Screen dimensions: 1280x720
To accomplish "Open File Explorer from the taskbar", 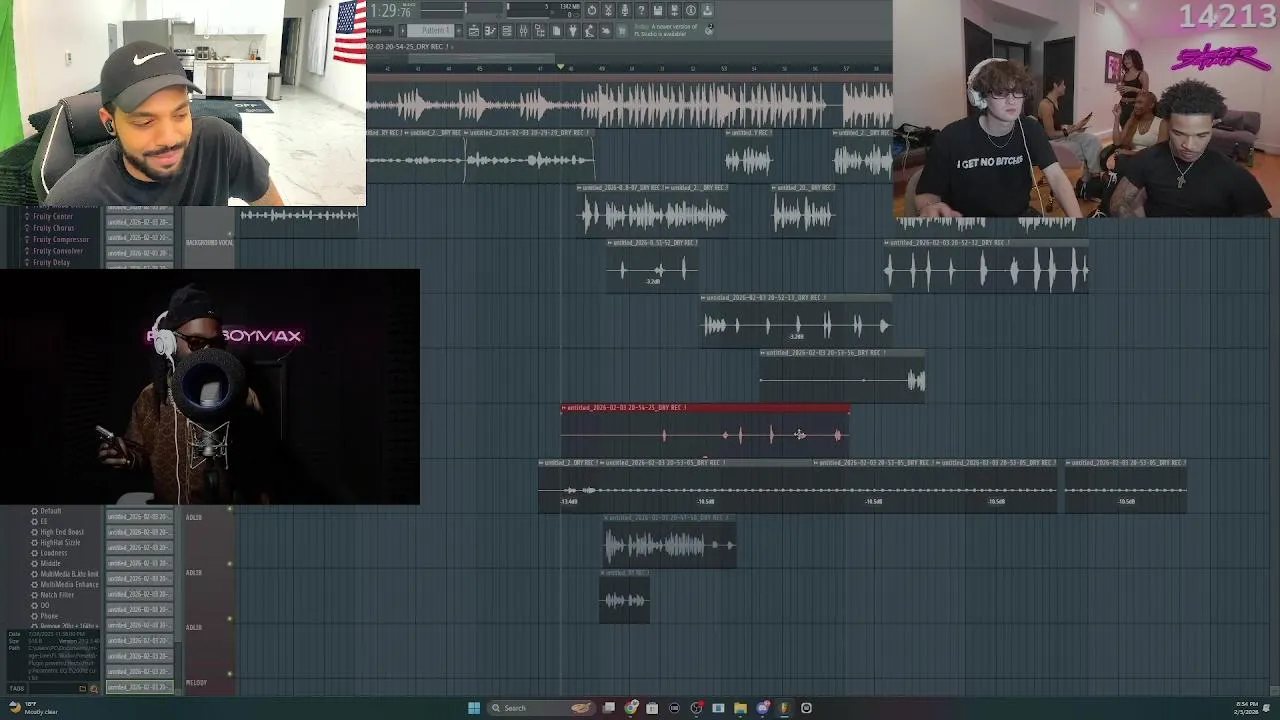I will [x=740, y=708].
